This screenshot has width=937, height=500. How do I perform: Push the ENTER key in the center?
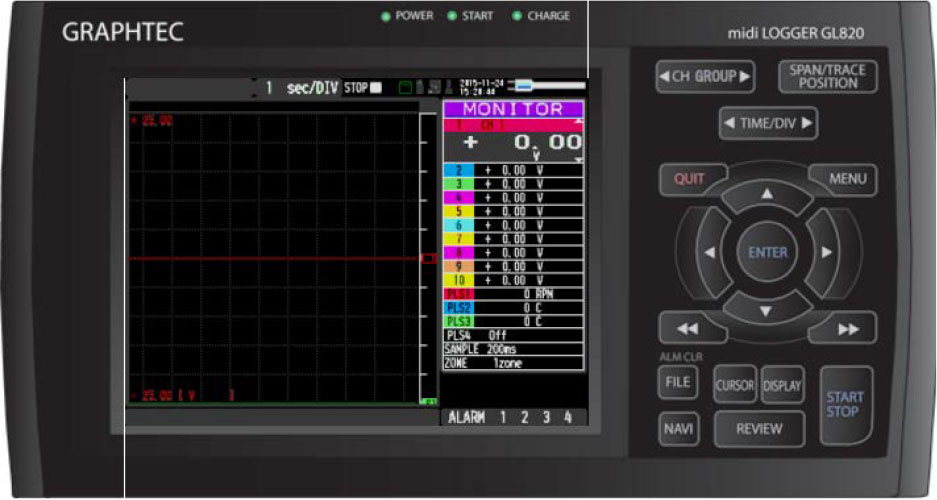(x=768, y=253)
